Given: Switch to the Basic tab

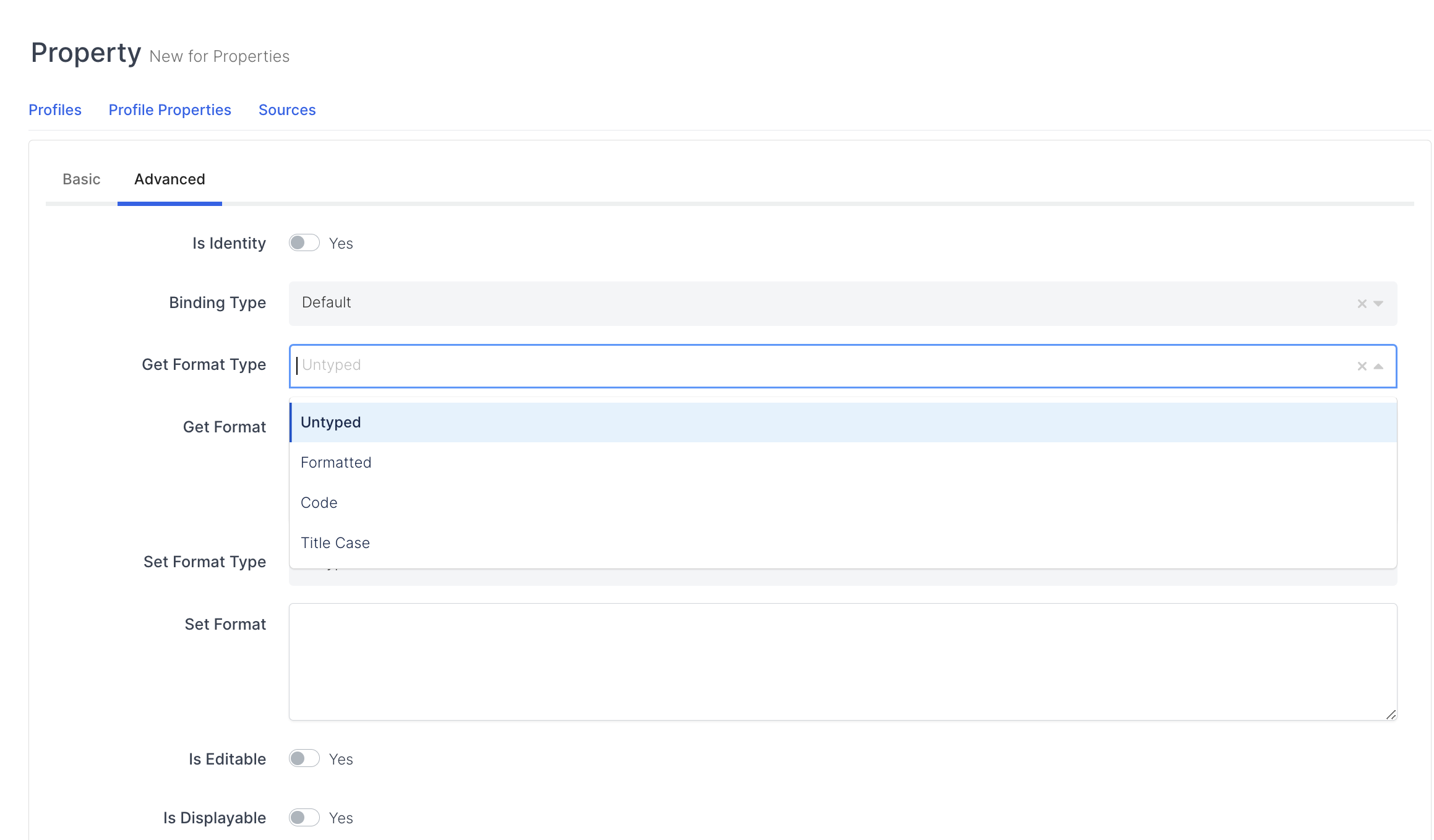Looking at the screenshot, I should (x=81, y=179).
